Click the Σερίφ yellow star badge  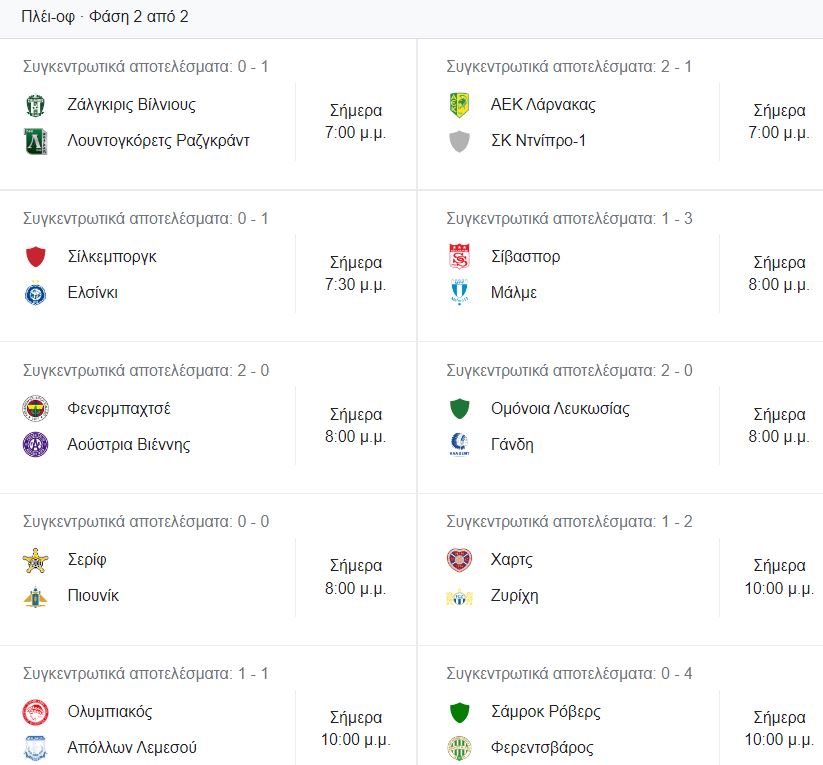click(35, 560)
